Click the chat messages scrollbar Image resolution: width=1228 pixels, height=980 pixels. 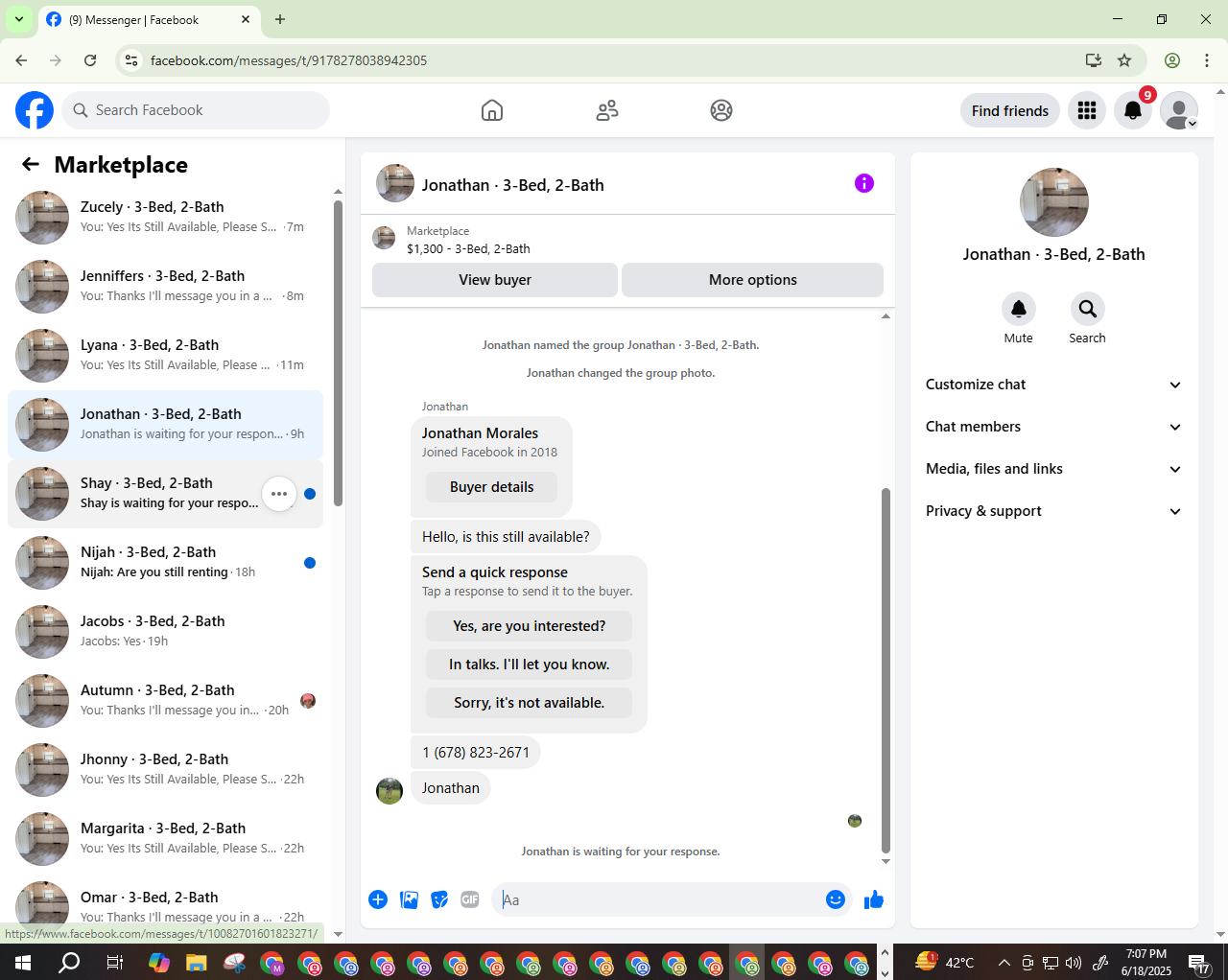click(886, 671)
